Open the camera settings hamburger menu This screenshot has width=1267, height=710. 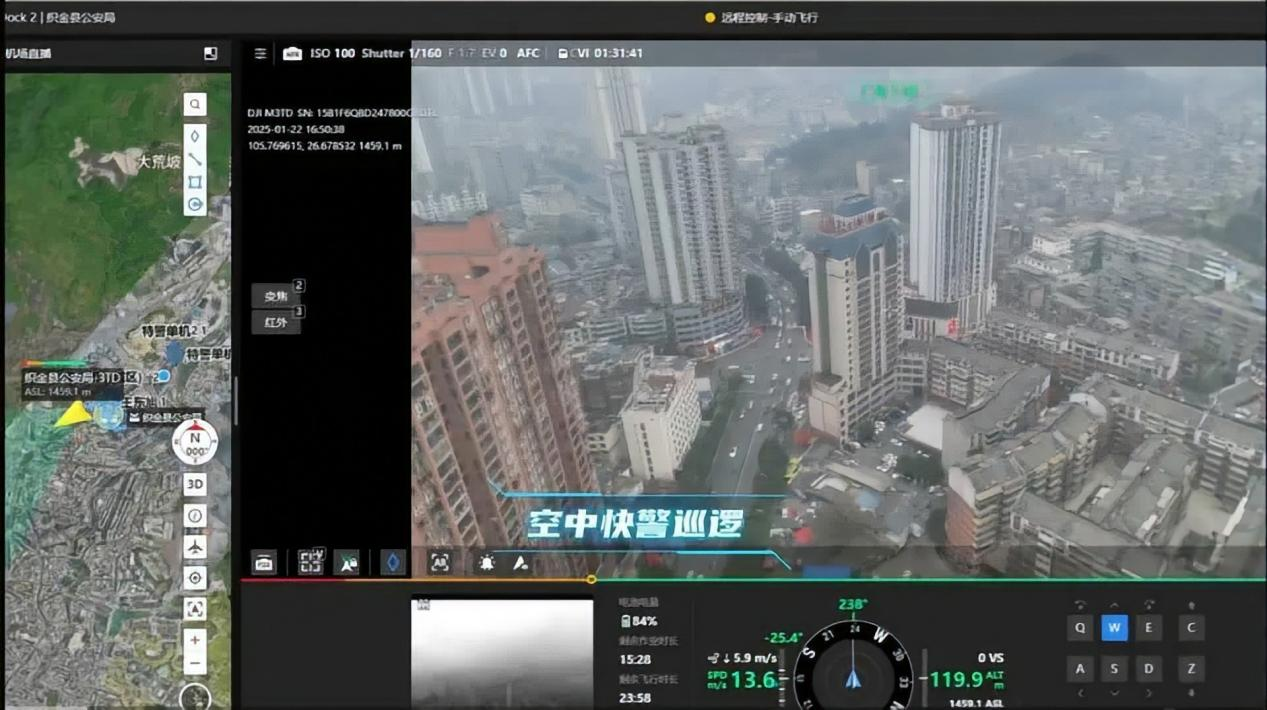260,53
